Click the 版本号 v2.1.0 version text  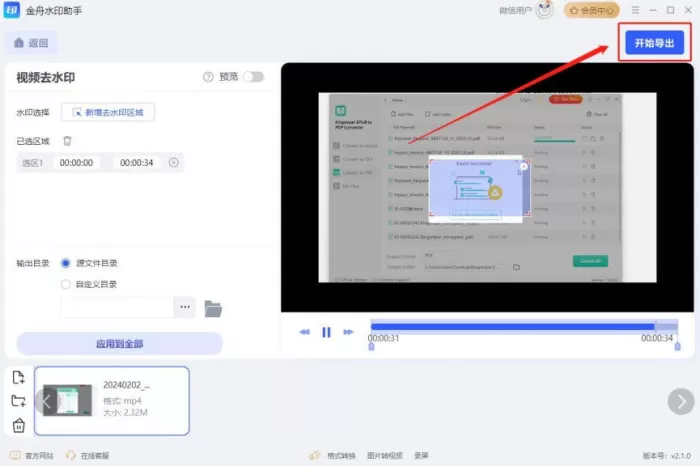667,455
